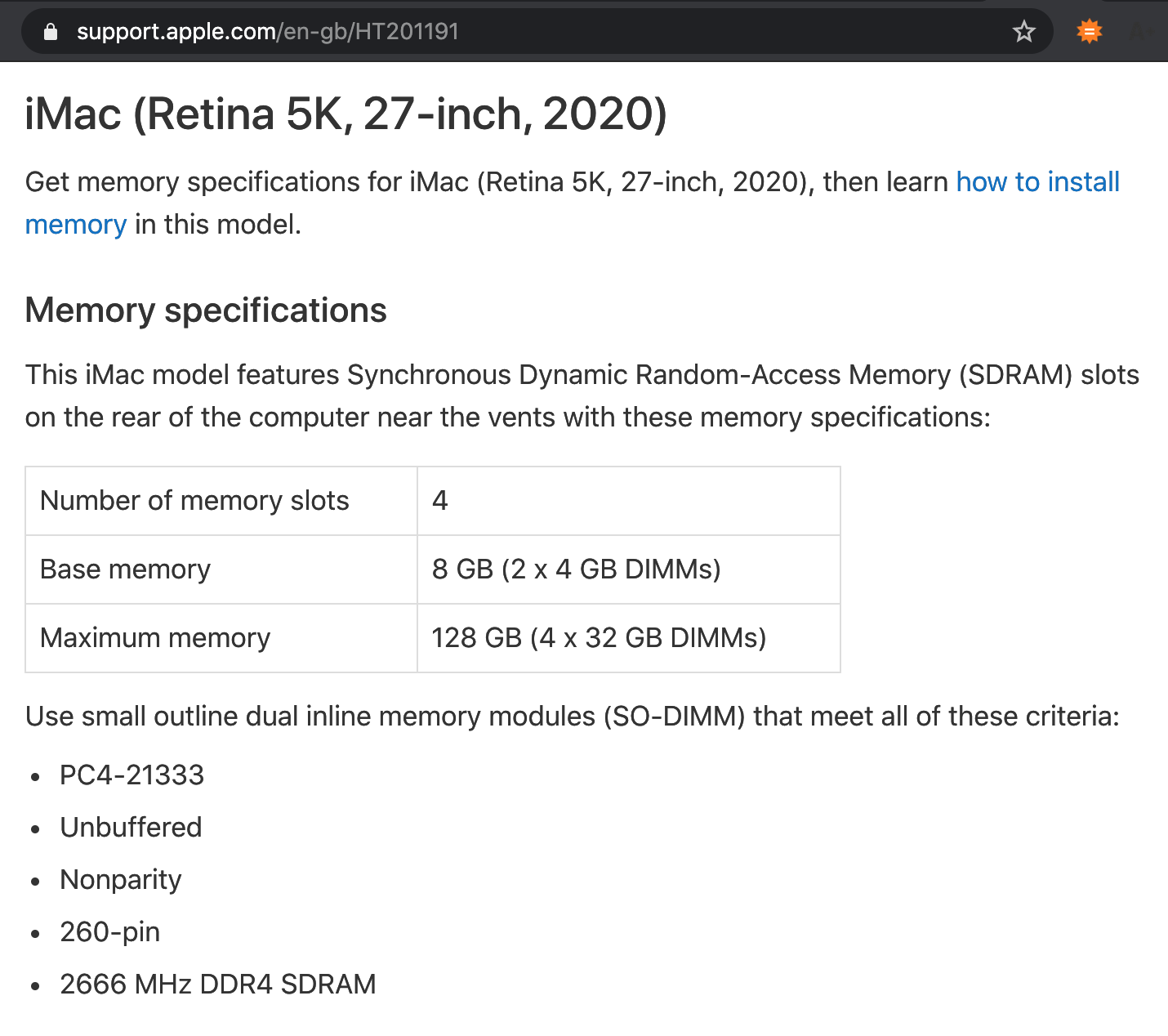Click the "Number of memory slots" table cell
This screenshot has height=1036, width=1168.
(194, 501)
